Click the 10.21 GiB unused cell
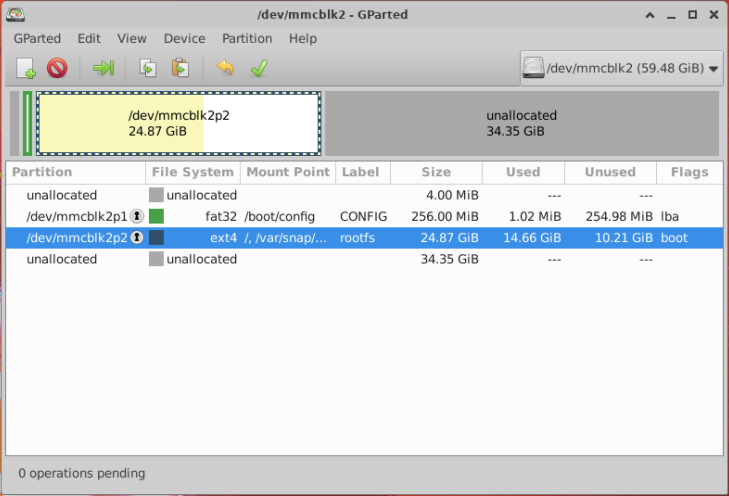The height and width of the screenshot is (496, 729). click(623, 238)
